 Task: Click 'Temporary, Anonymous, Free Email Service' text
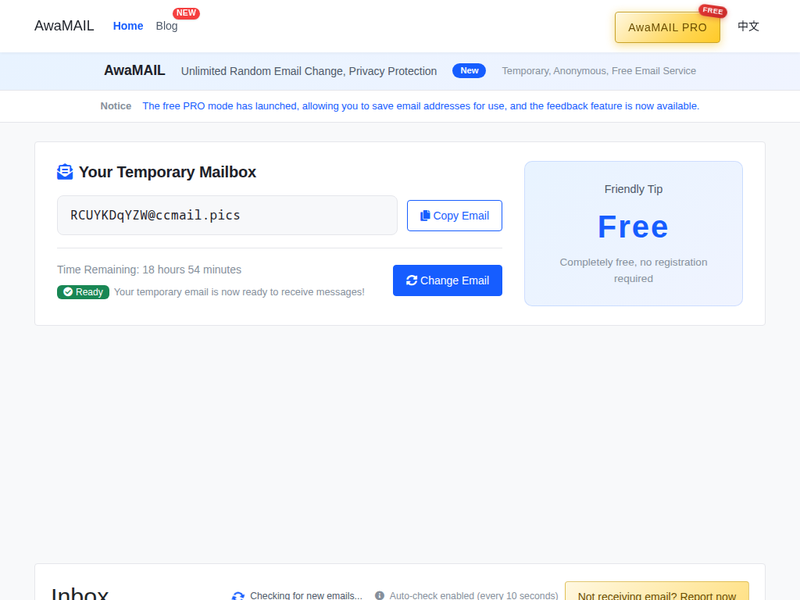coord(598,71)
